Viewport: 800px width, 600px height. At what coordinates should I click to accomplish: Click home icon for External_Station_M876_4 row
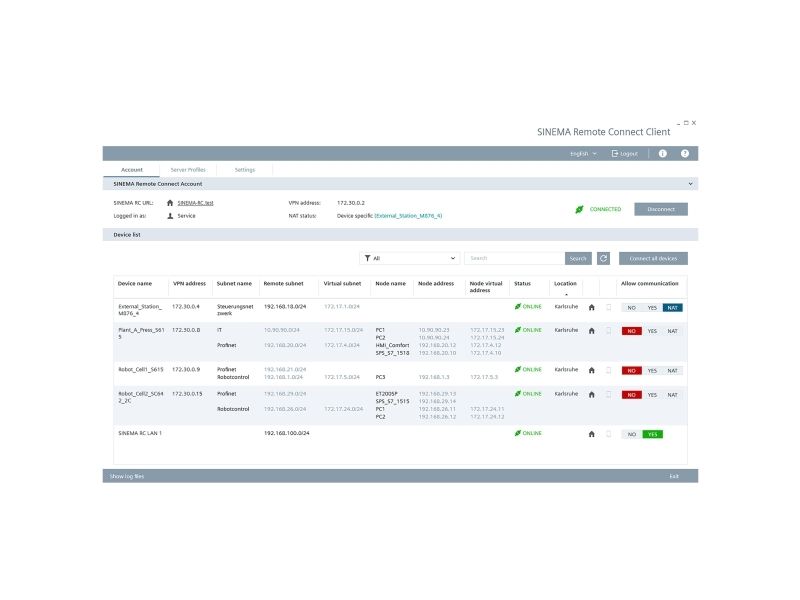point(591,308)
